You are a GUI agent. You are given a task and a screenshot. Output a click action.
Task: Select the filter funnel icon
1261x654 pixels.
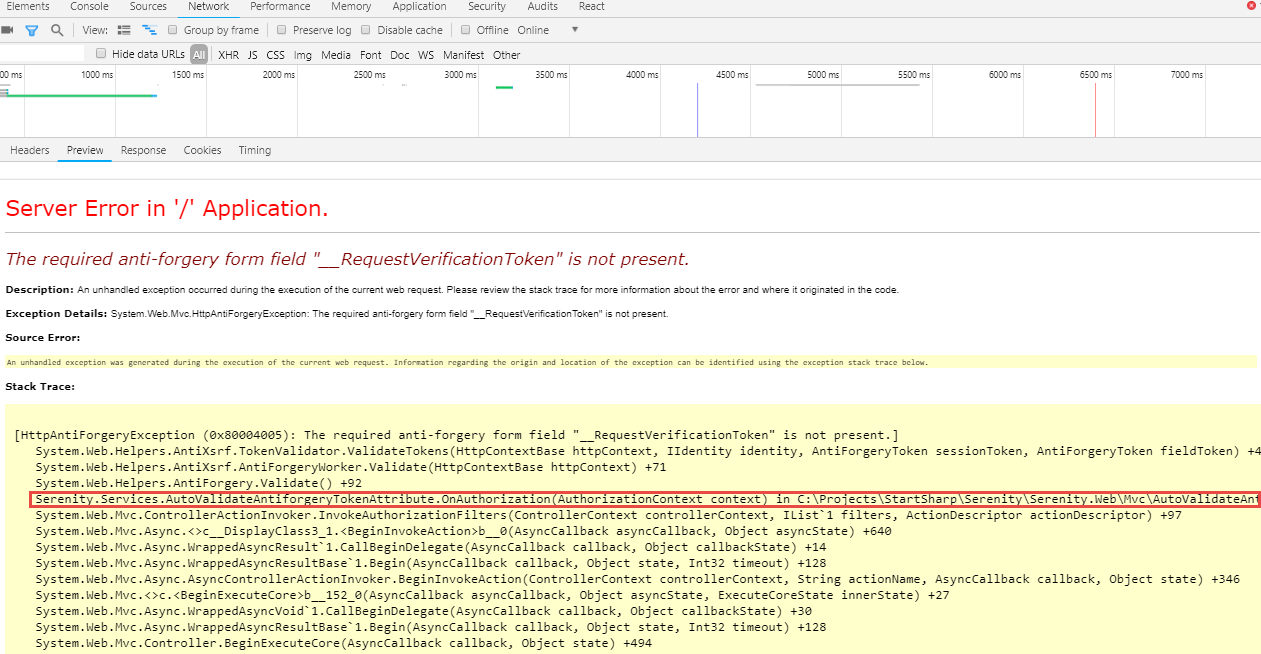coord(31,29)
